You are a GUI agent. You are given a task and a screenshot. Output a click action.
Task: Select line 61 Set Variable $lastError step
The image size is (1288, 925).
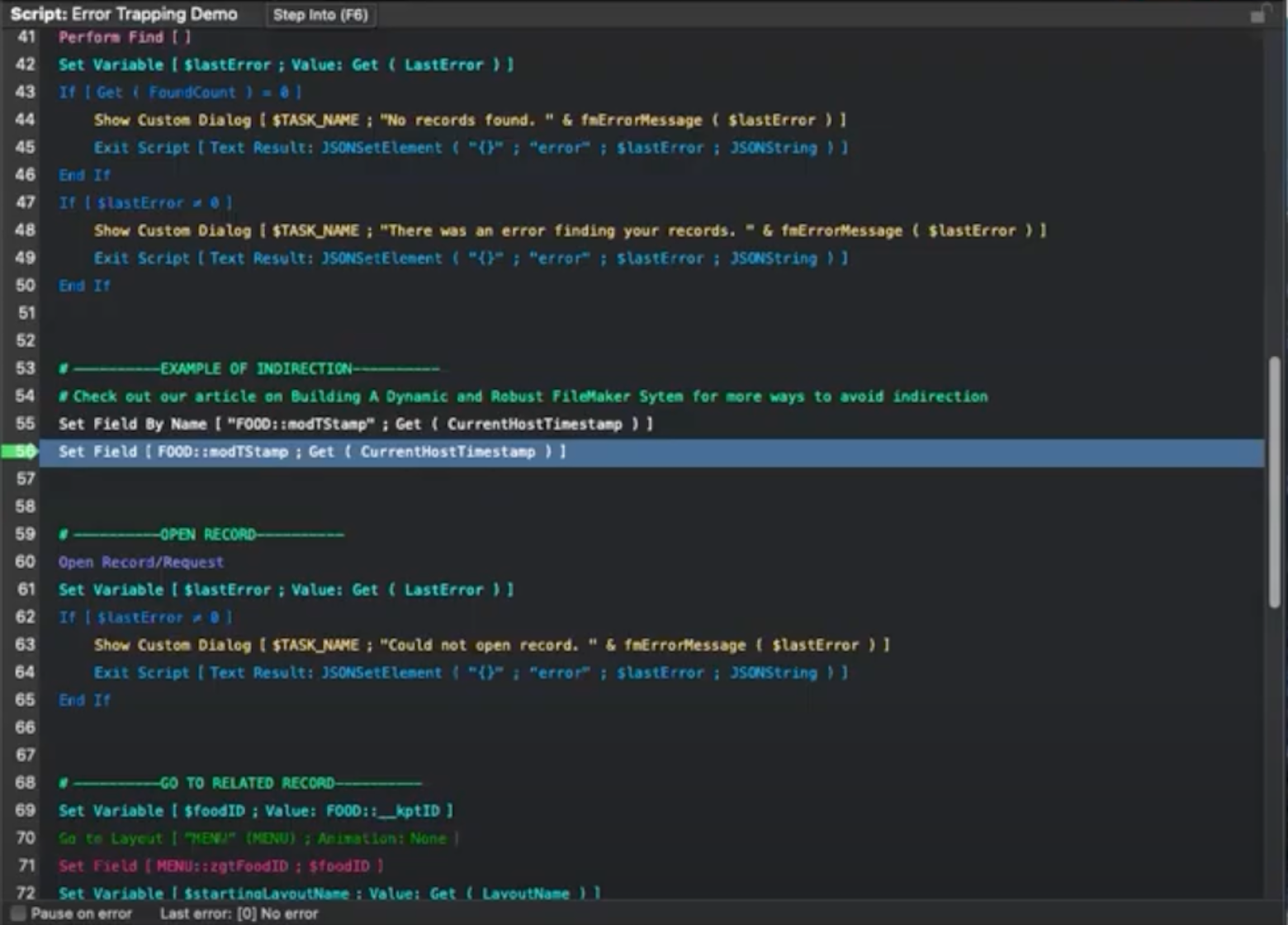651,590
